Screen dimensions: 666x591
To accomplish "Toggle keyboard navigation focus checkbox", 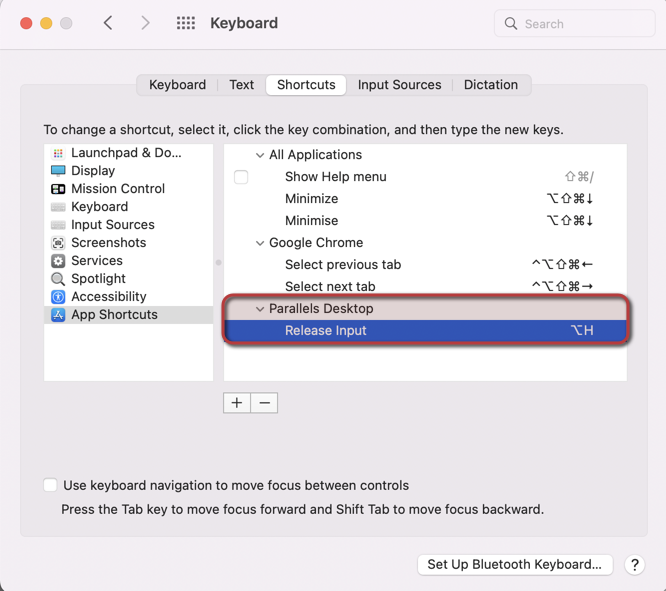I will [50, 485].
